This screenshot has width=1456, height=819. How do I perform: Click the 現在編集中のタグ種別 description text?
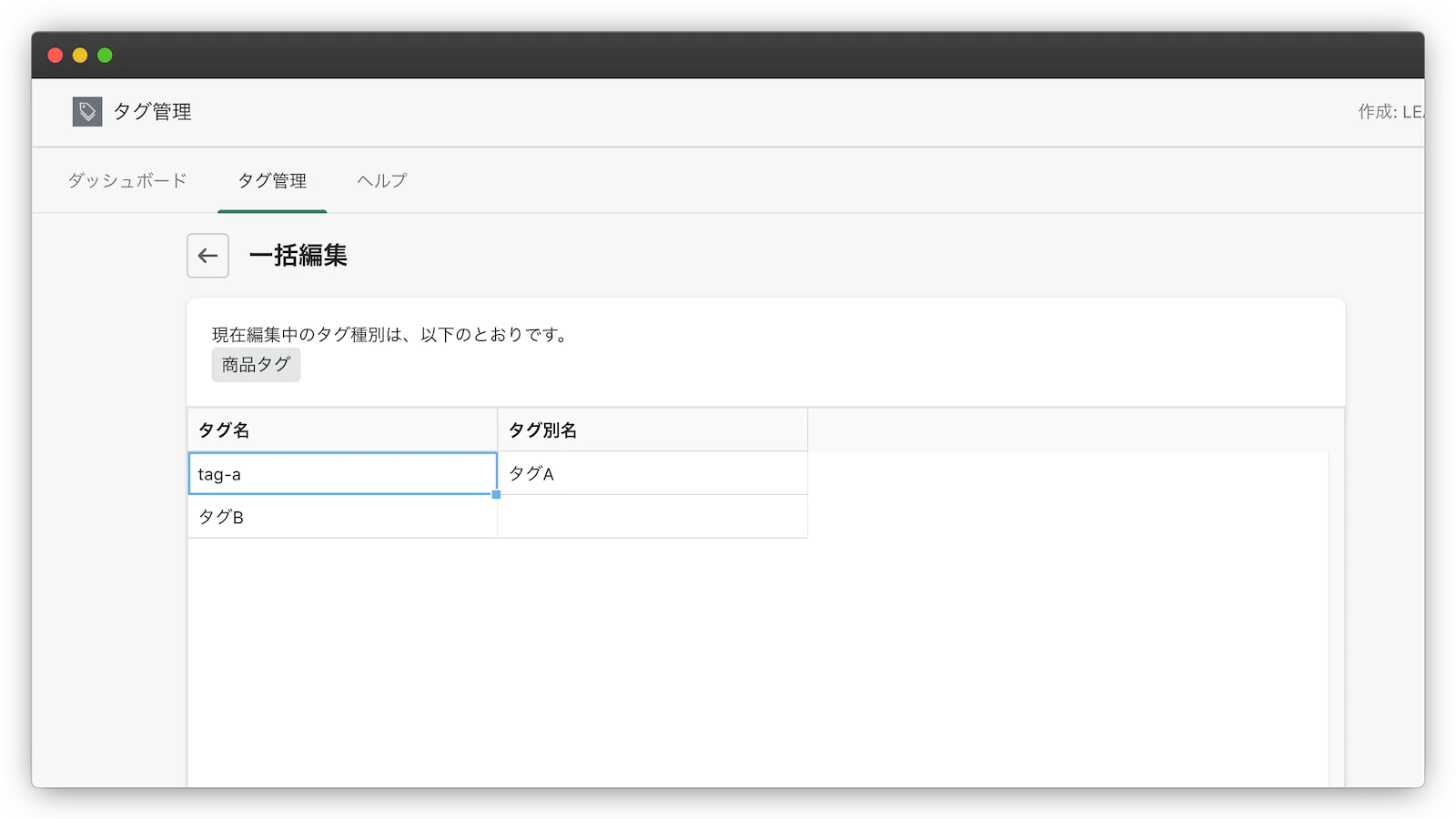[x=392, y=335]
